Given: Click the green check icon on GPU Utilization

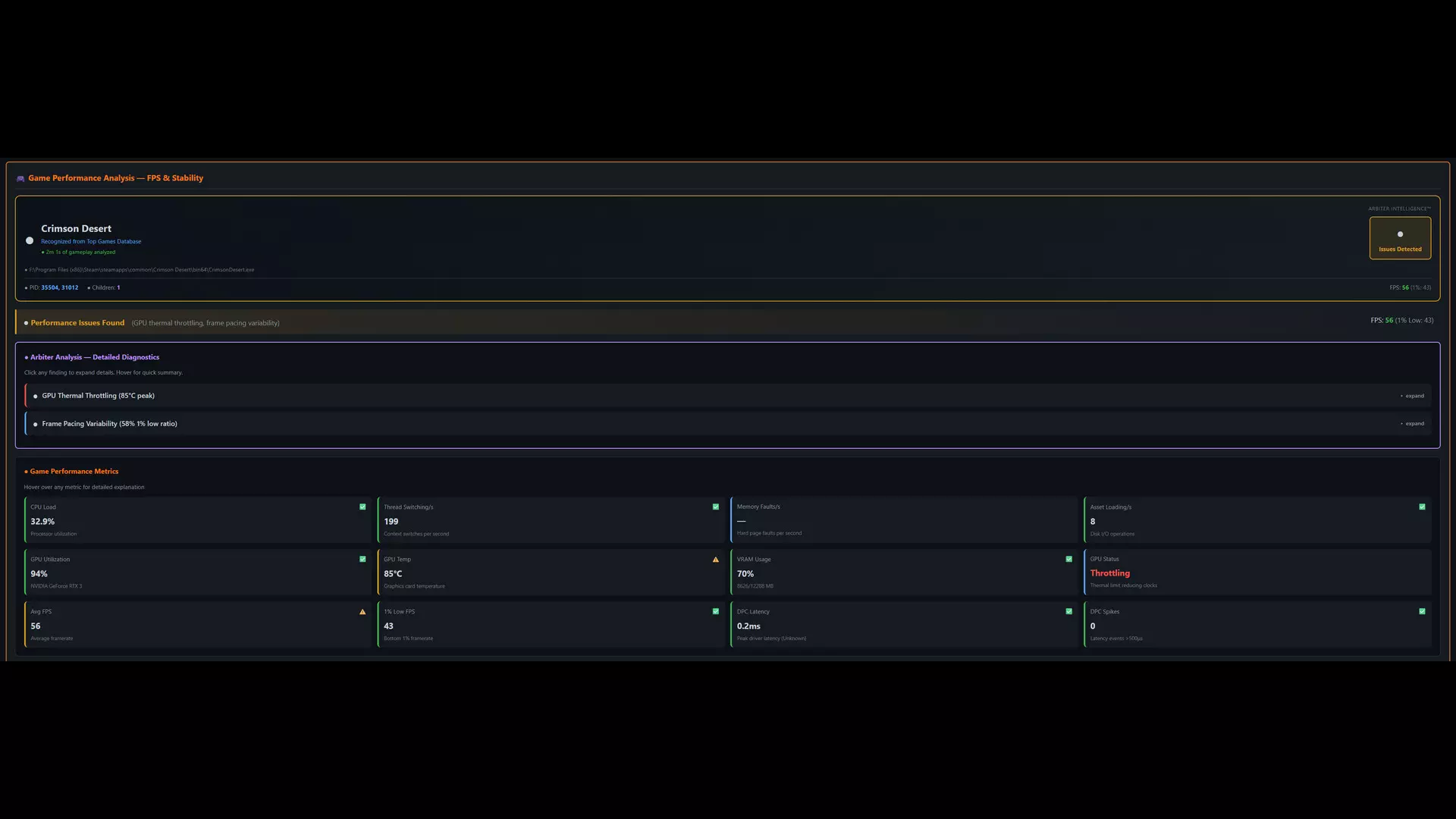Looking at the screenshot, I should pos(362,559).
